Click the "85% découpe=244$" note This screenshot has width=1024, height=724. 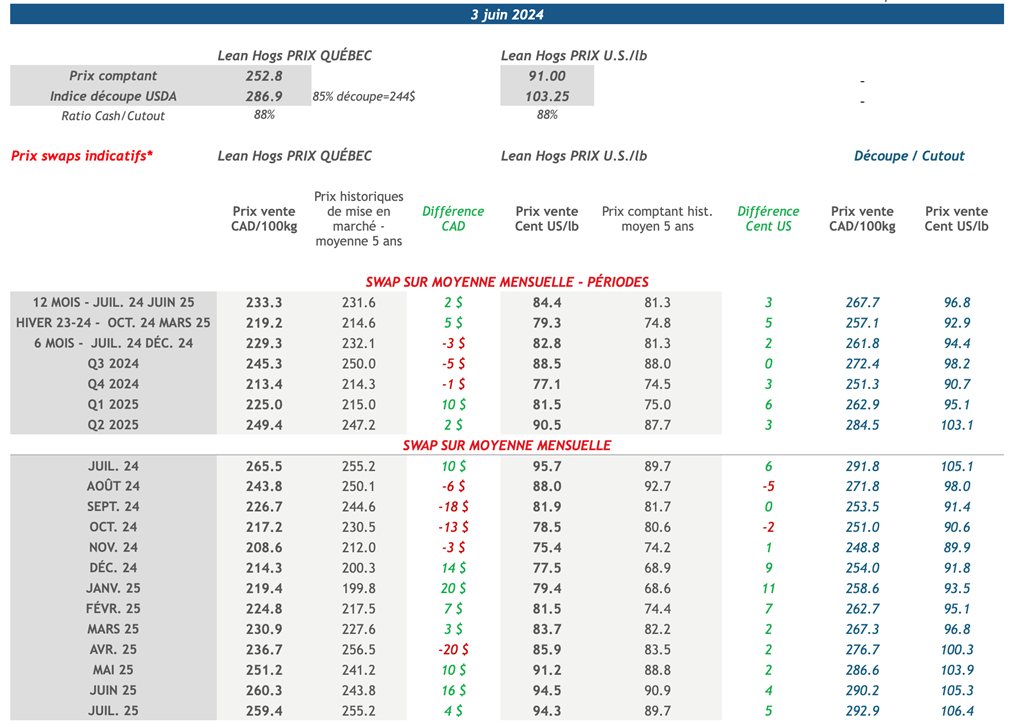coord(364,97)
